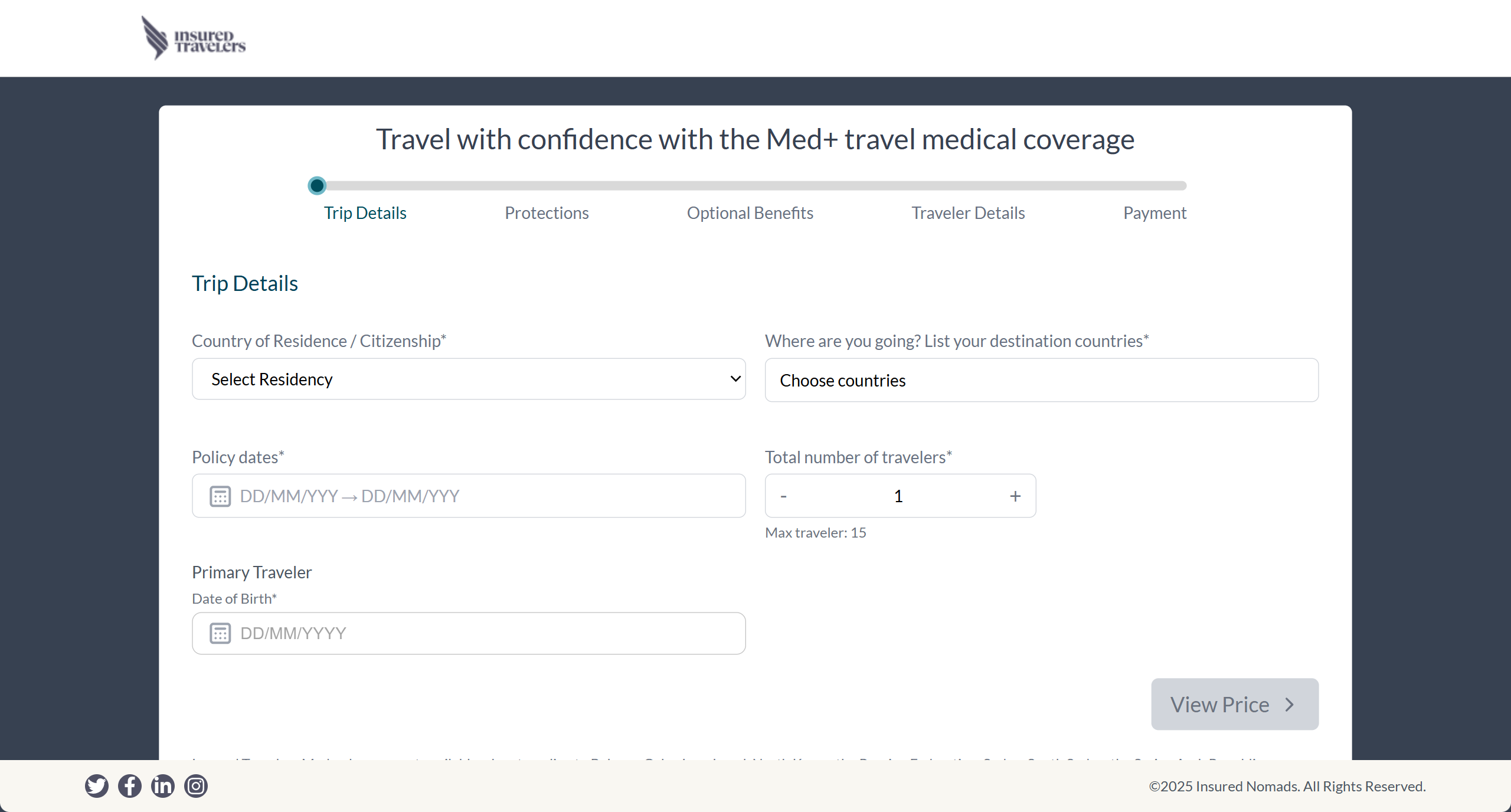
Task: Click the Date of Birth calendar icon
Action: click(x=220, y=633)
